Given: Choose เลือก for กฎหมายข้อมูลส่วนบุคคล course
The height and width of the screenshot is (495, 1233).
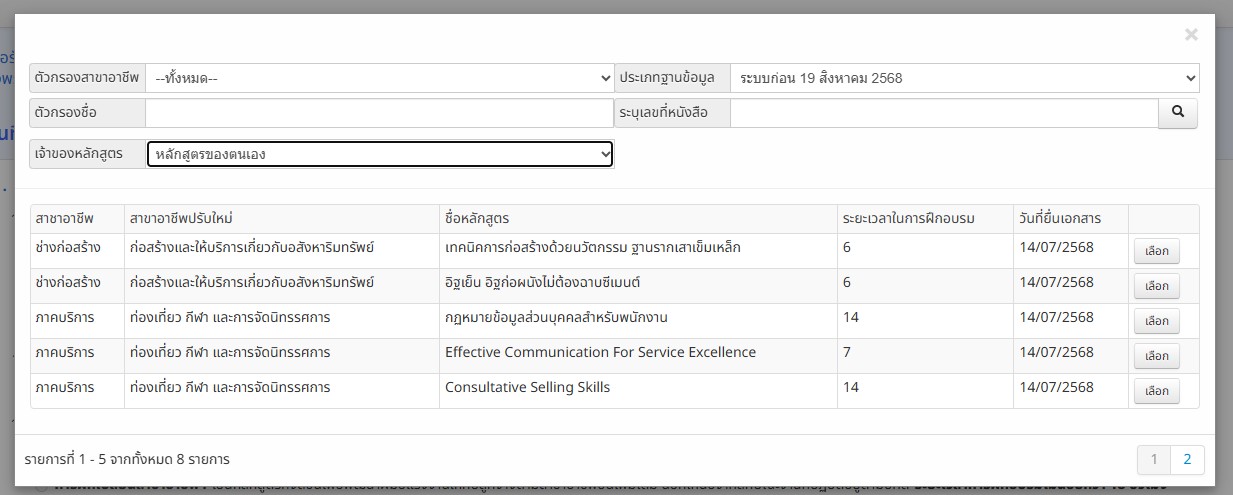Looking at the screenshot, I should coord(1156,321).
